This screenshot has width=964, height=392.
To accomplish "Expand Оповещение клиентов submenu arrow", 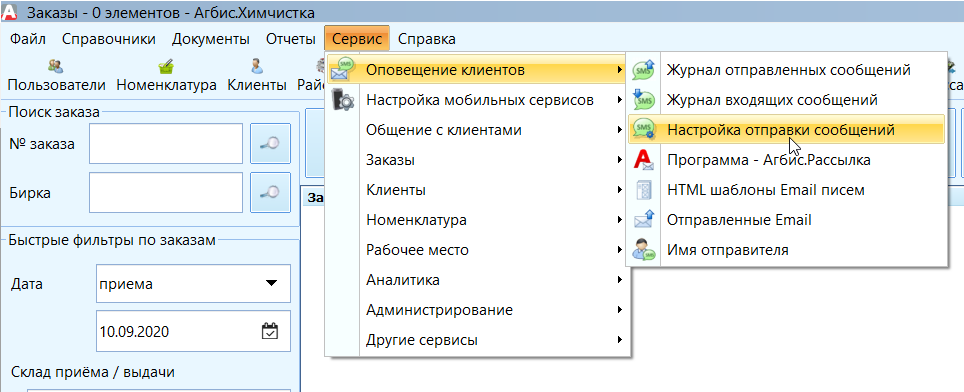I will (620, 70).
